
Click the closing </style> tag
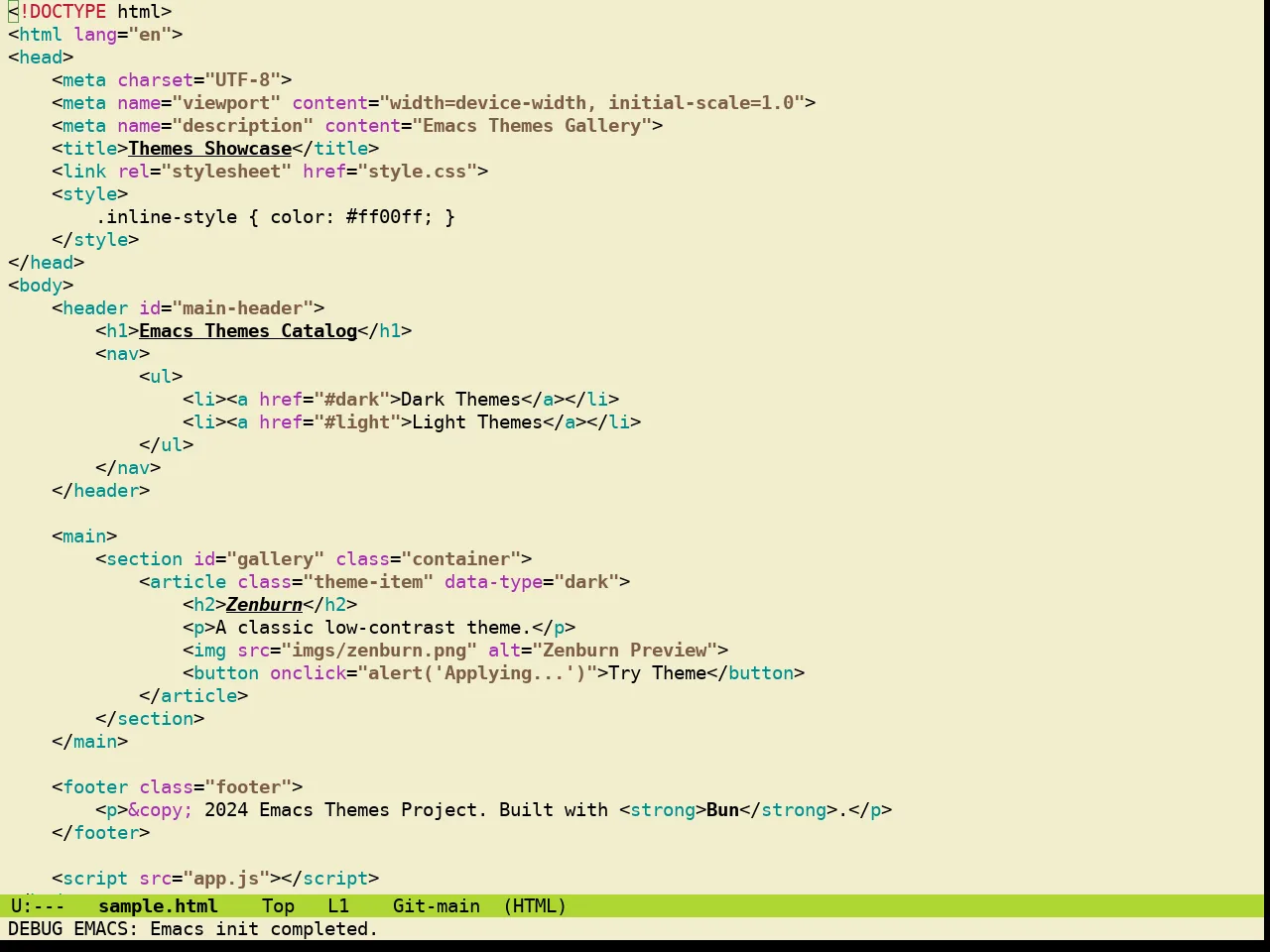[95, 240]
